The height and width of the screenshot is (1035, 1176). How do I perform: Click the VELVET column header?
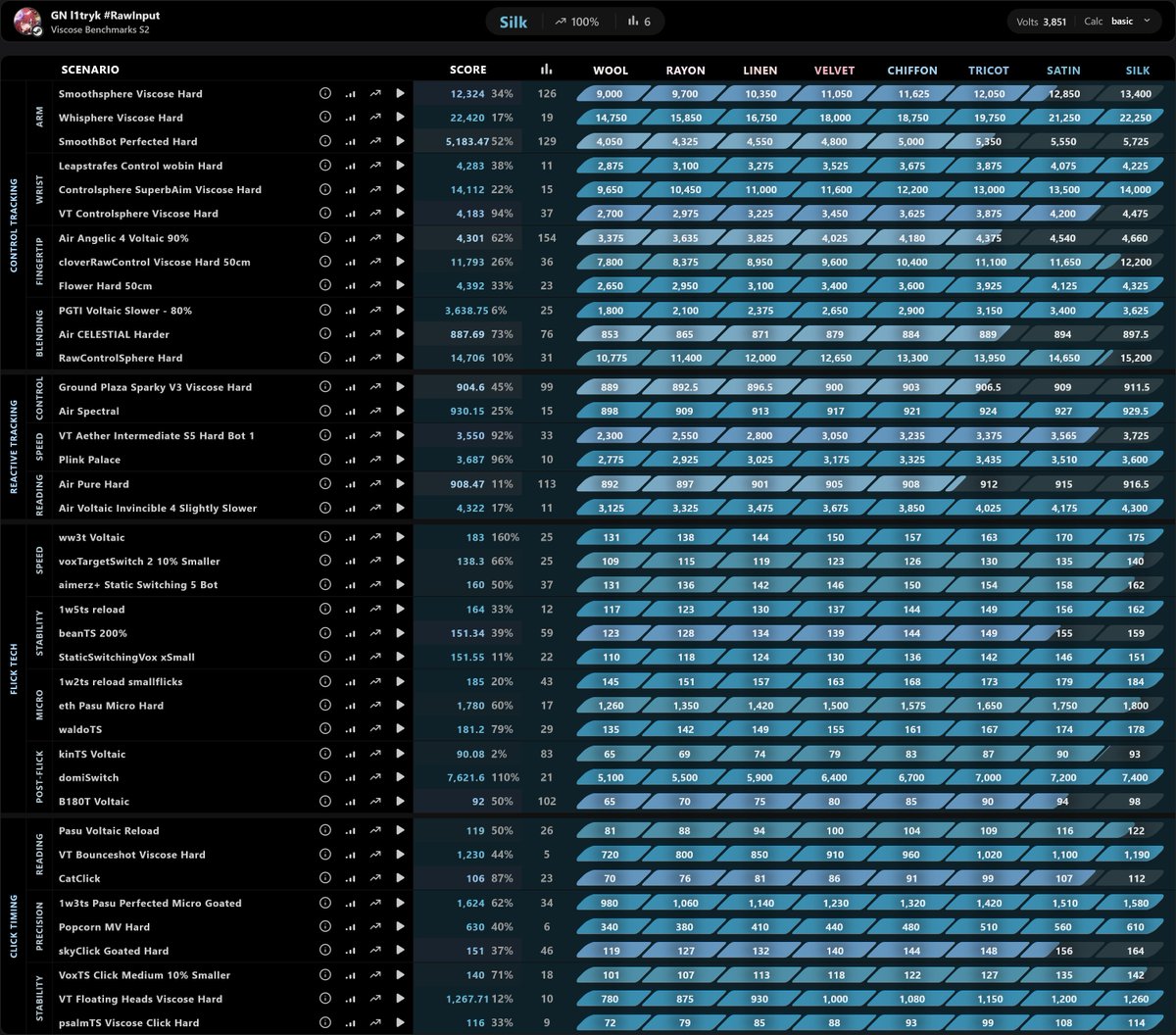coord(834,71)
